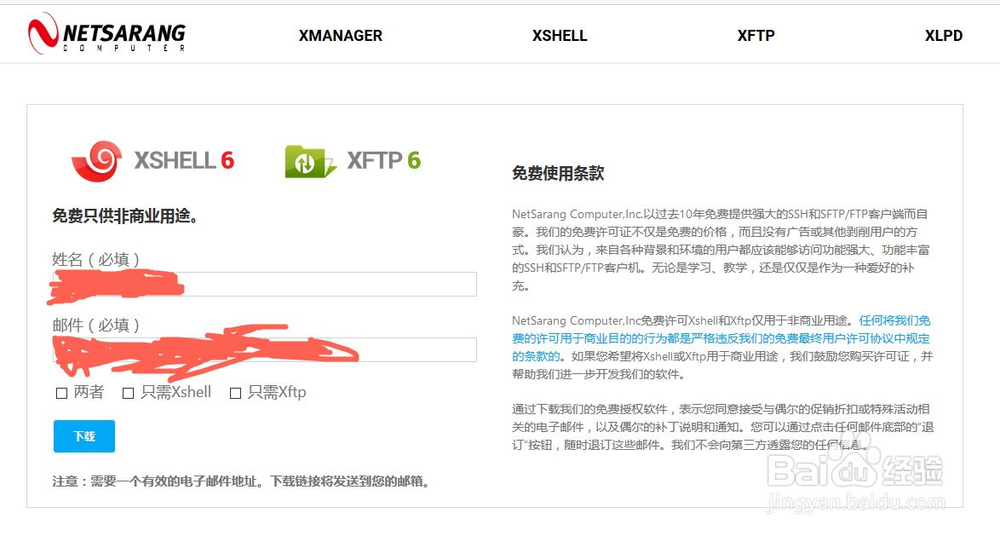Open the blue license agreement link text

(x=721, y=338)
